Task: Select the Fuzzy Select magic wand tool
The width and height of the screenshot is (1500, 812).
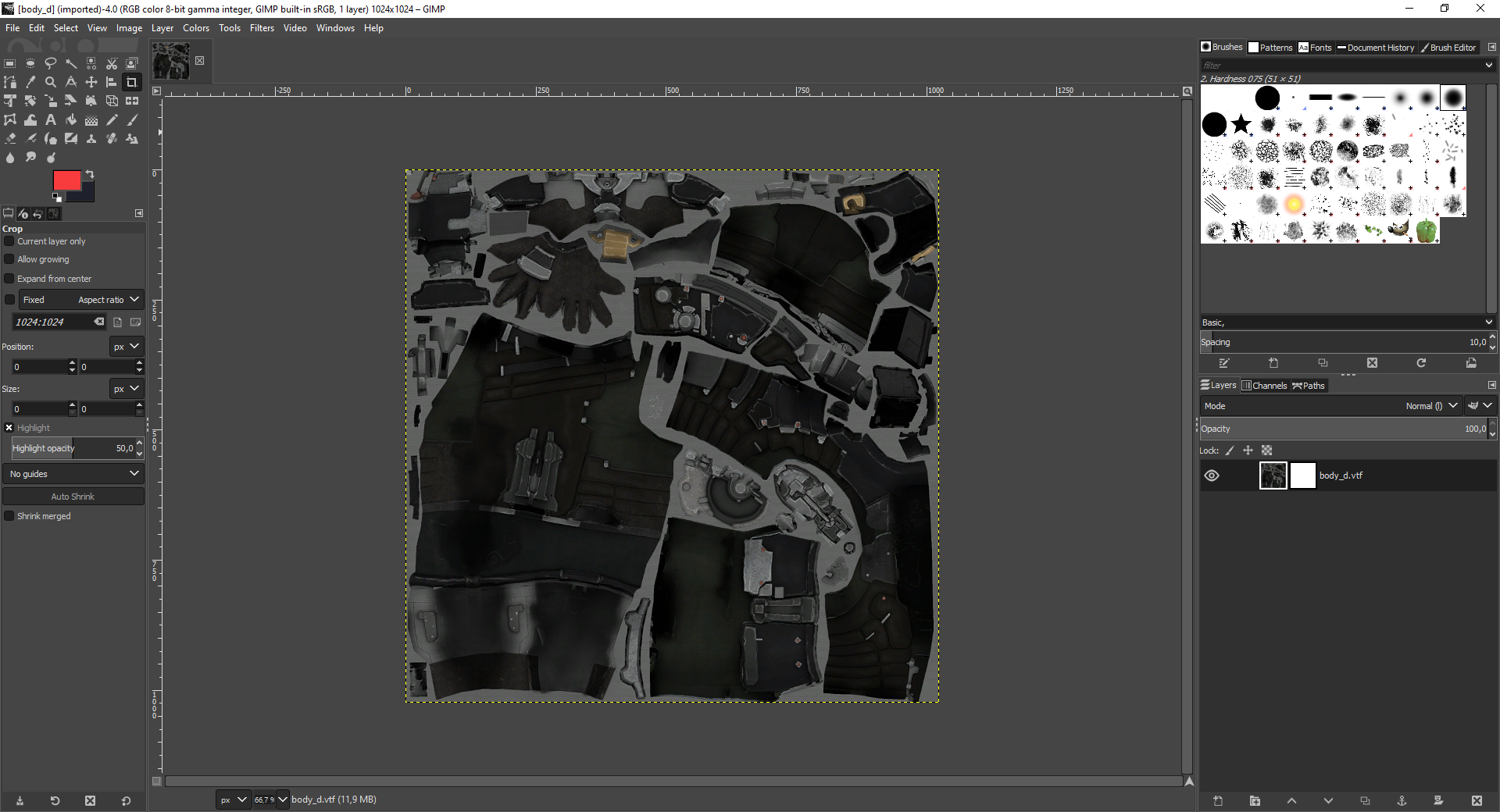Action: click(x=71, y=63)
